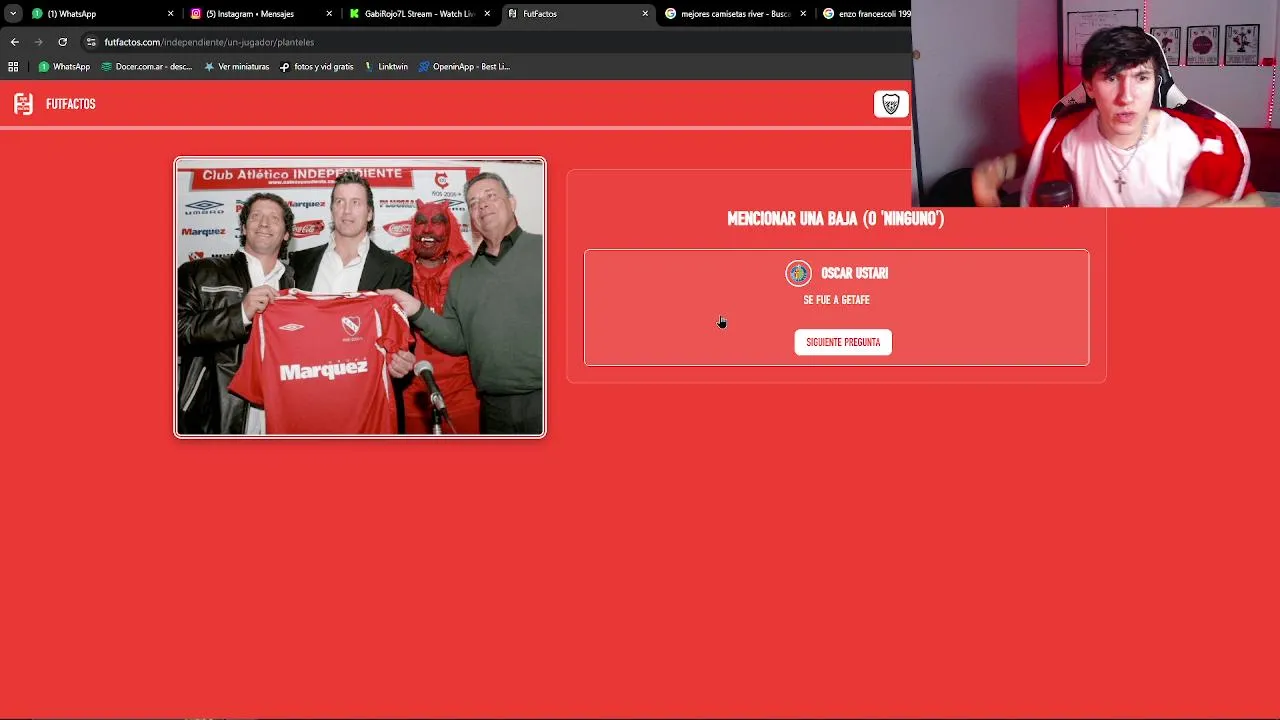Switch to the GabiRojo7L Stream tab

[x=419, y=14]
